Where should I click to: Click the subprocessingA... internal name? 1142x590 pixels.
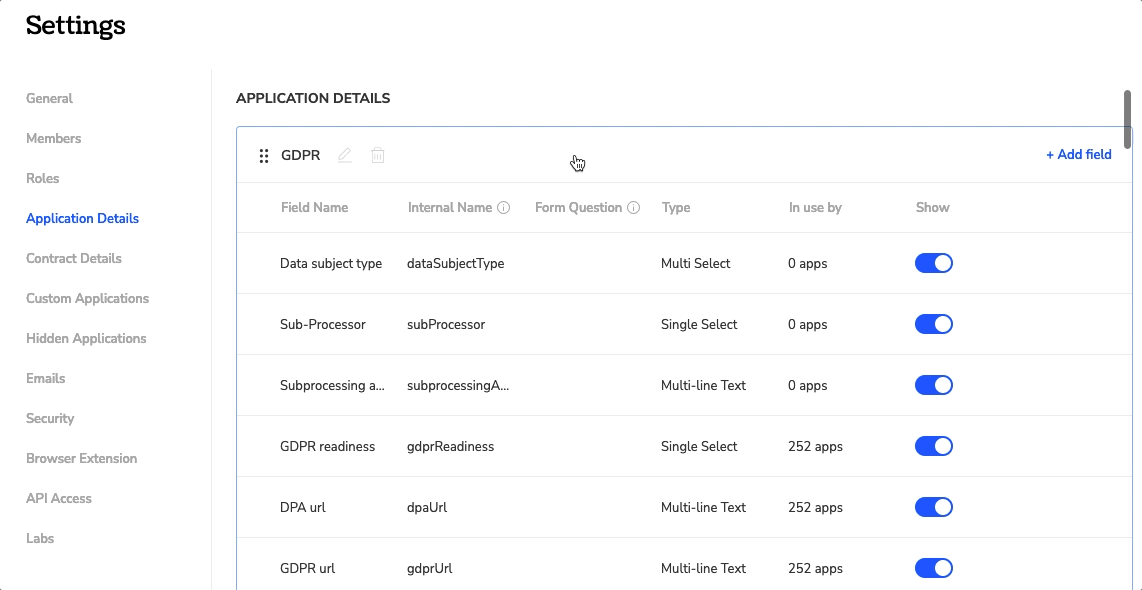458,386
